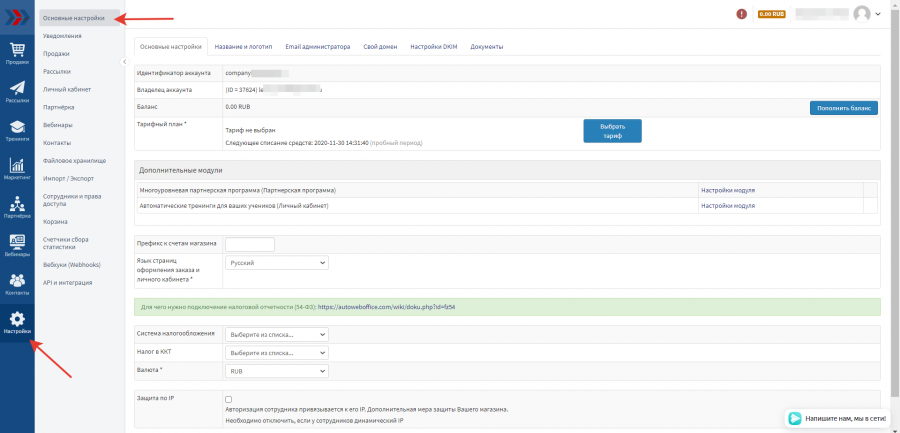
Task: Click the red alert notification icon
Action: (741, 14)
